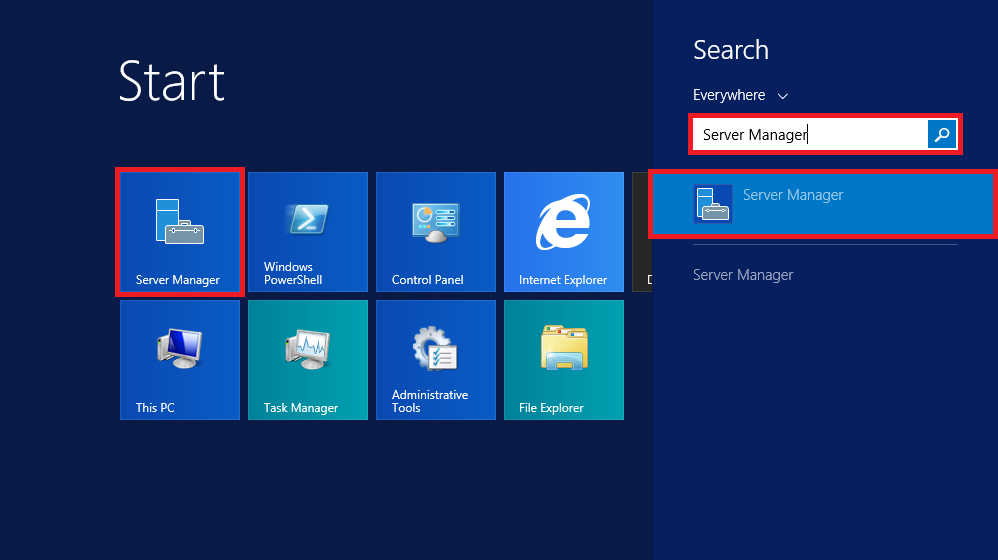Click the magnifier search button

(942, 134)
